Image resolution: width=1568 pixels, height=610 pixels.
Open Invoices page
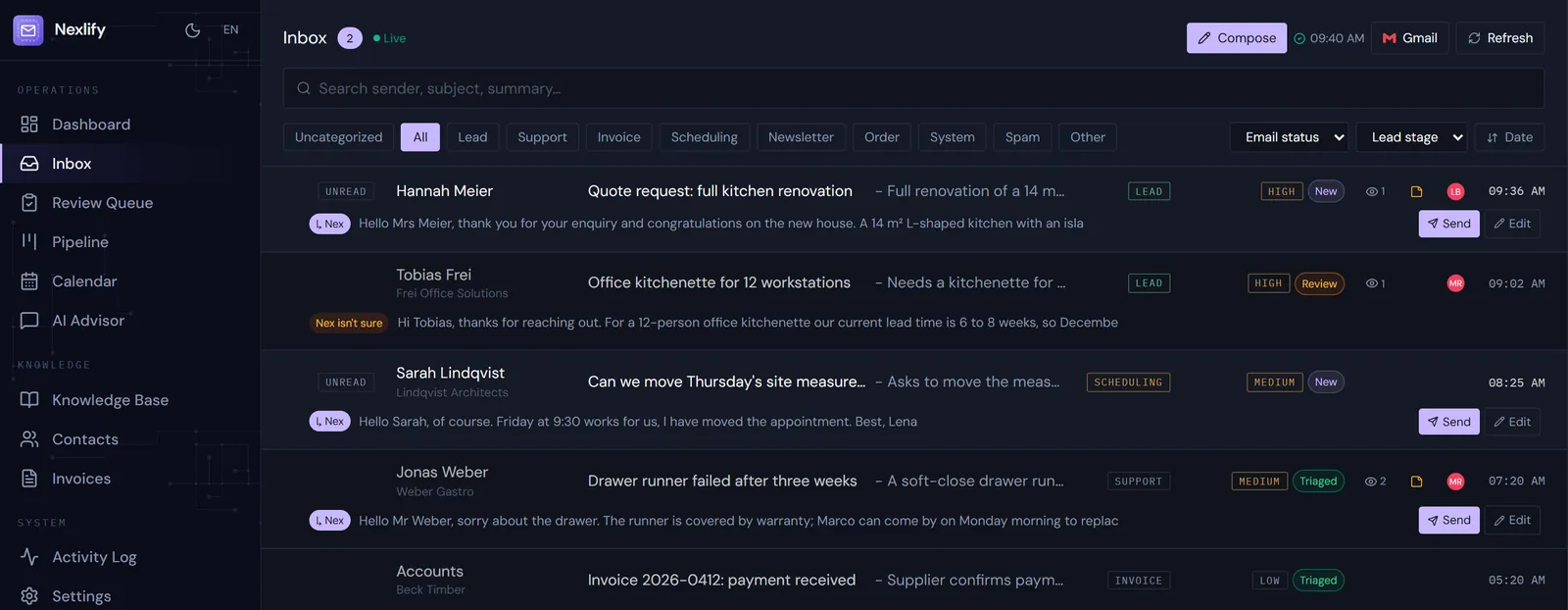click(129, 479)
